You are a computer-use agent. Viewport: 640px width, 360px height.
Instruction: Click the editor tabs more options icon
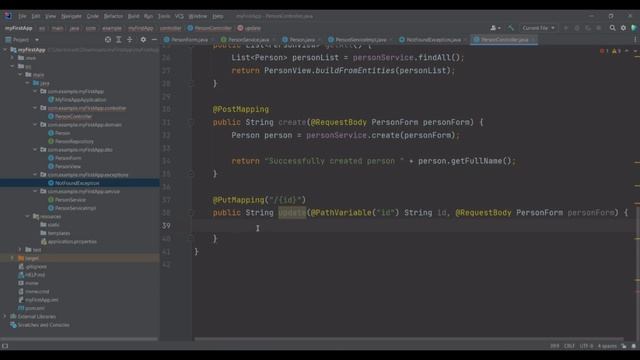[636, 40]
